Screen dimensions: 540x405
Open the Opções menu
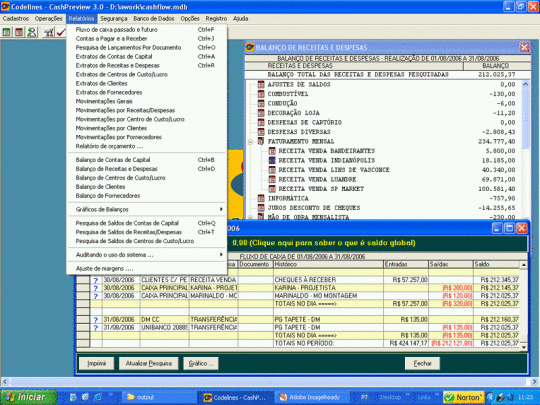click(x=190, y=19)
